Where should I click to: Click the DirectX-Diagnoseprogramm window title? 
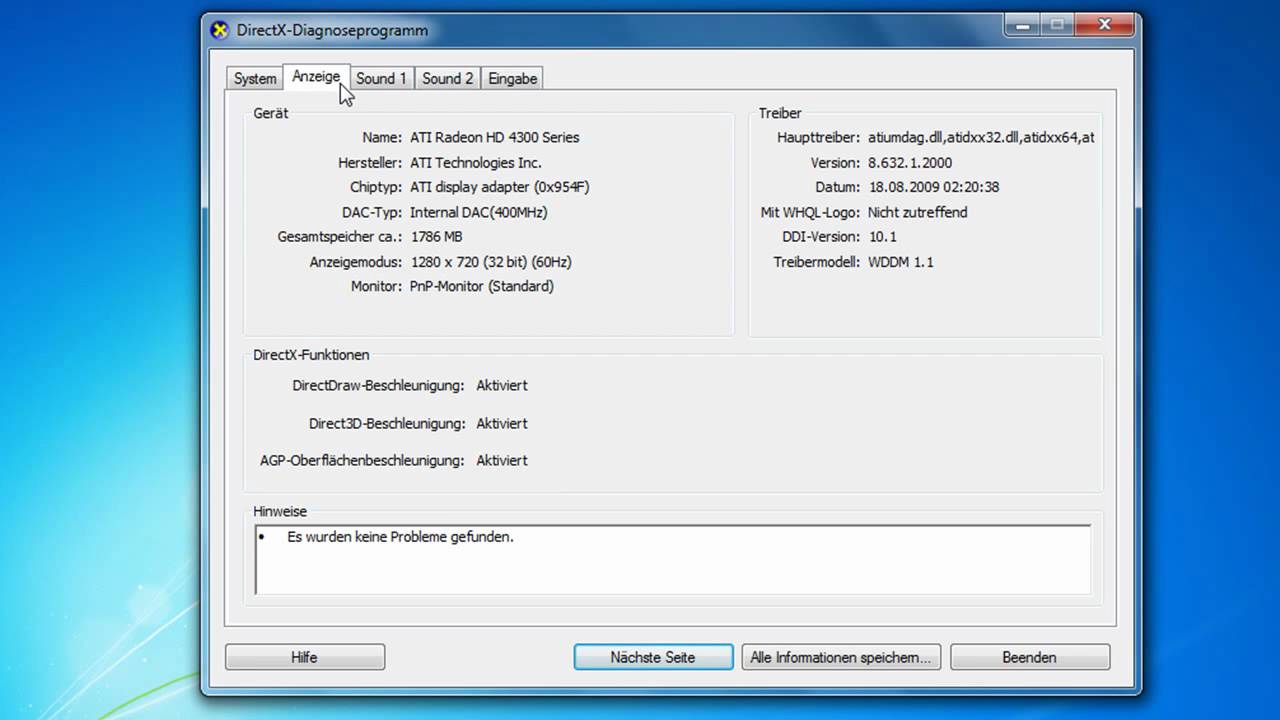pos(332,30)
